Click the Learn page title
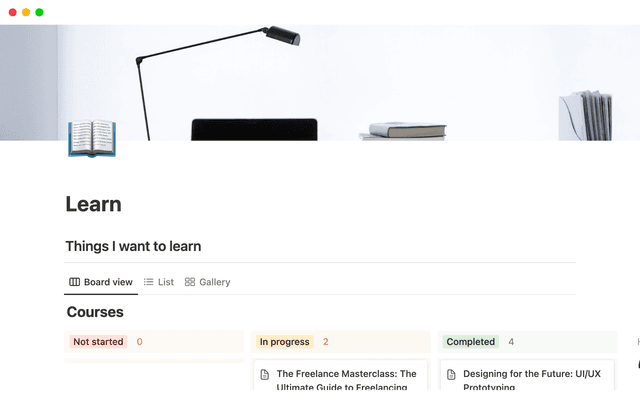 tap(93, 204)
